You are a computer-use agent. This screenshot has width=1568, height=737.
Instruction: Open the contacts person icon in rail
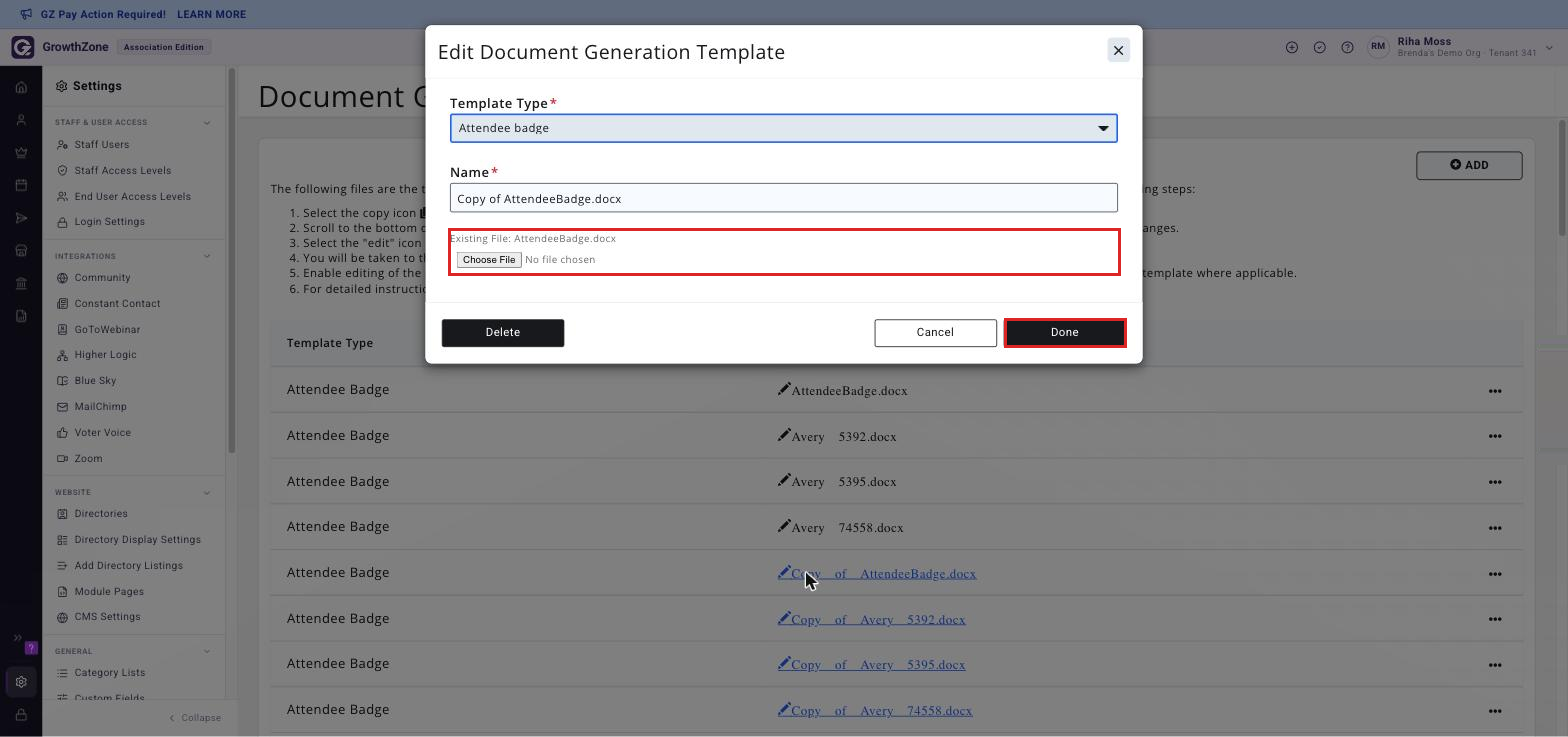[x=21, y=120]
